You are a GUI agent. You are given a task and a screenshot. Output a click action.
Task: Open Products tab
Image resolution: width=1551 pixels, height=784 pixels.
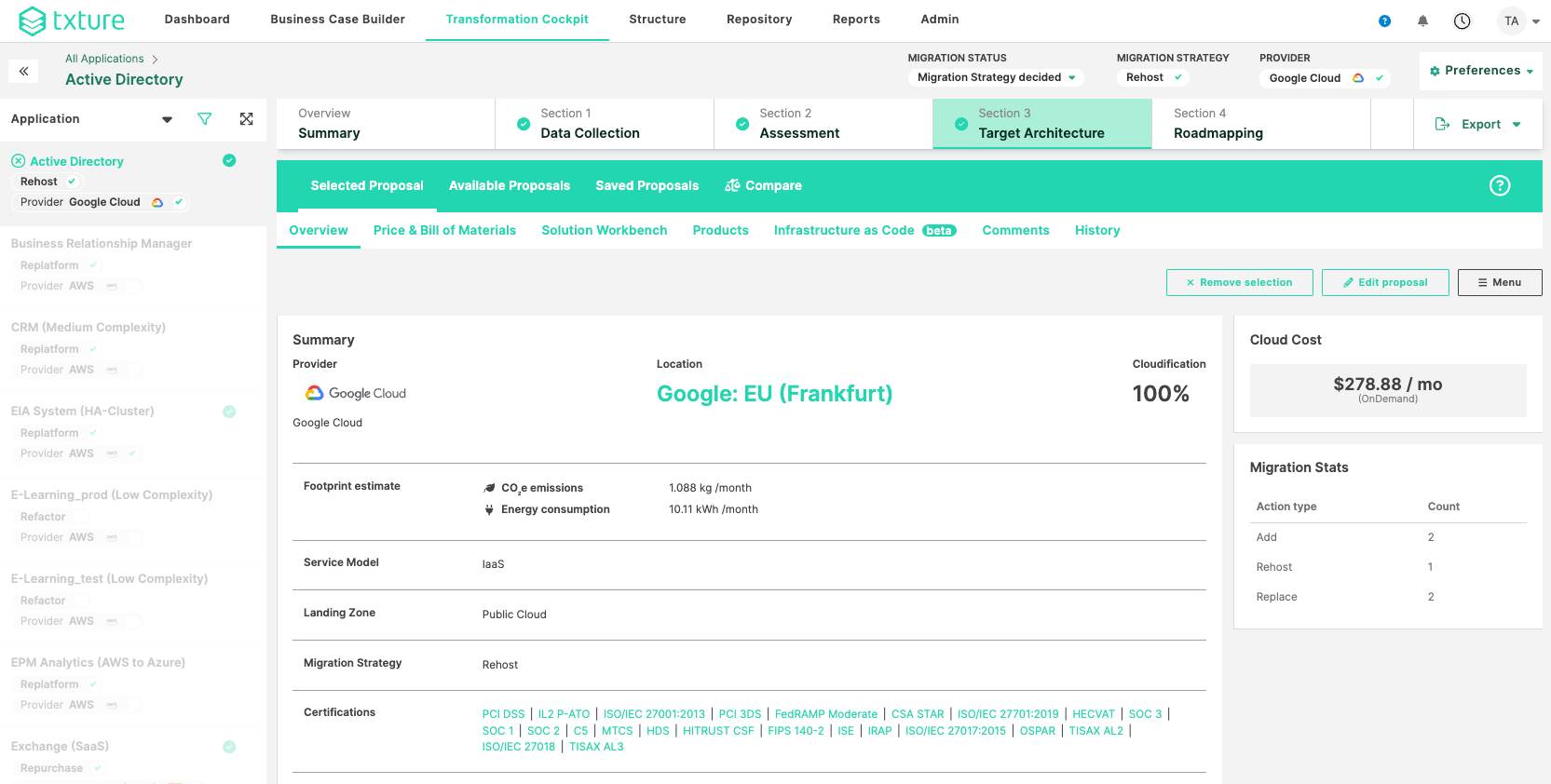720,230
